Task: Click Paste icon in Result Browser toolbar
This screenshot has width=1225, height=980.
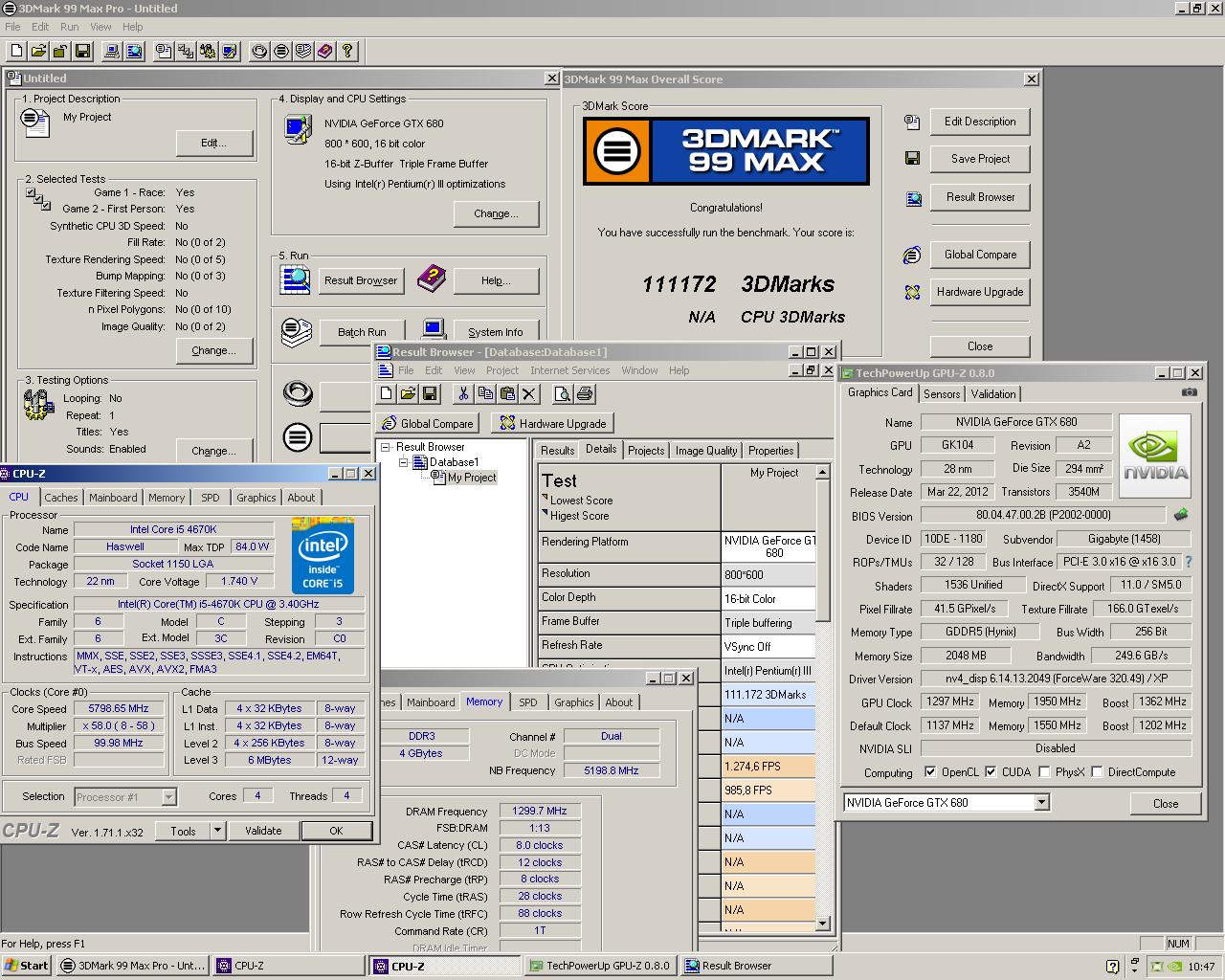Action: point(507,393)
